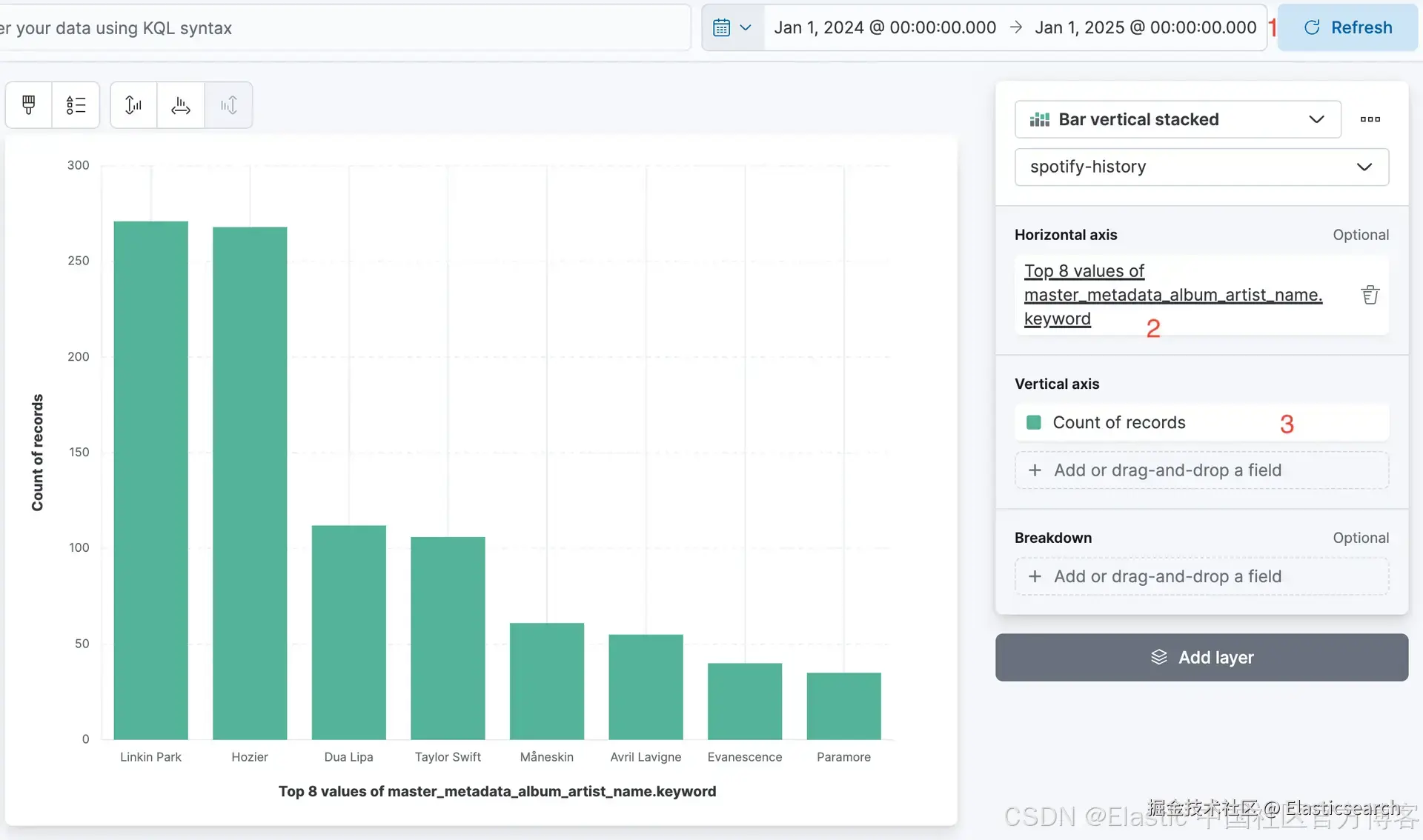The width and height of the screenshot is (1423, 840).
Task: Click the Refresh button
Action: coord(1347,28)
